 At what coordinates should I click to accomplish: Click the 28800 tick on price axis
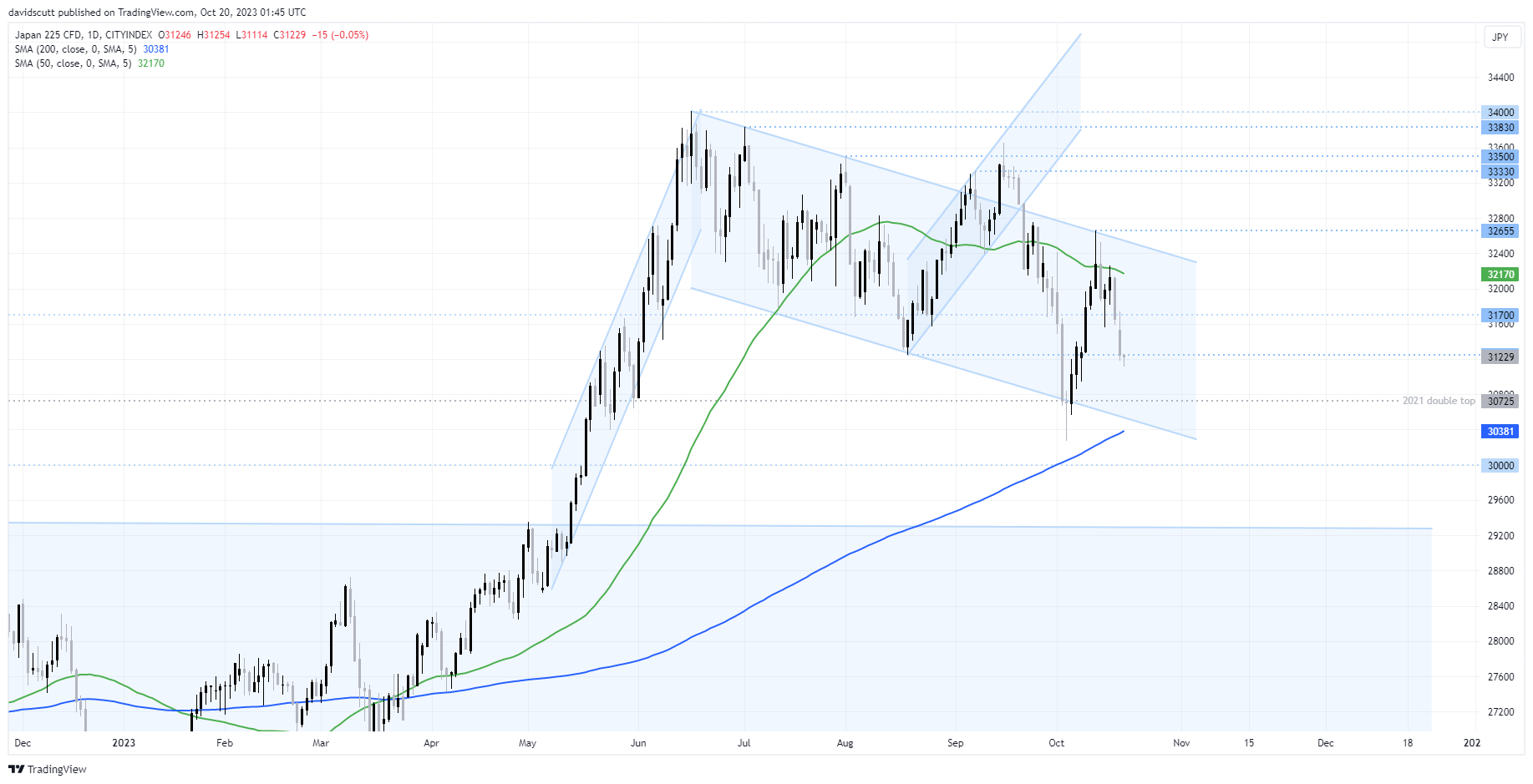pos(1500,571)
